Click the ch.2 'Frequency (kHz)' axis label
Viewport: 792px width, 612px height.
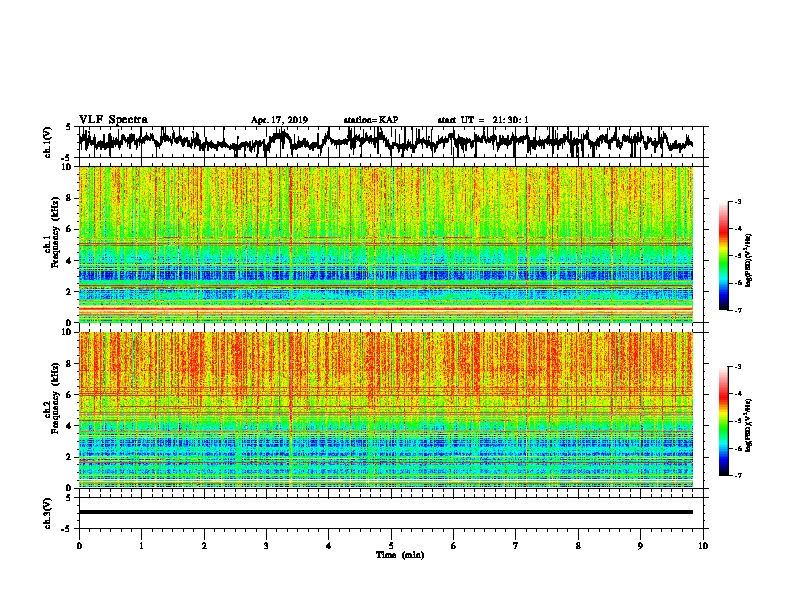point(55,398)
